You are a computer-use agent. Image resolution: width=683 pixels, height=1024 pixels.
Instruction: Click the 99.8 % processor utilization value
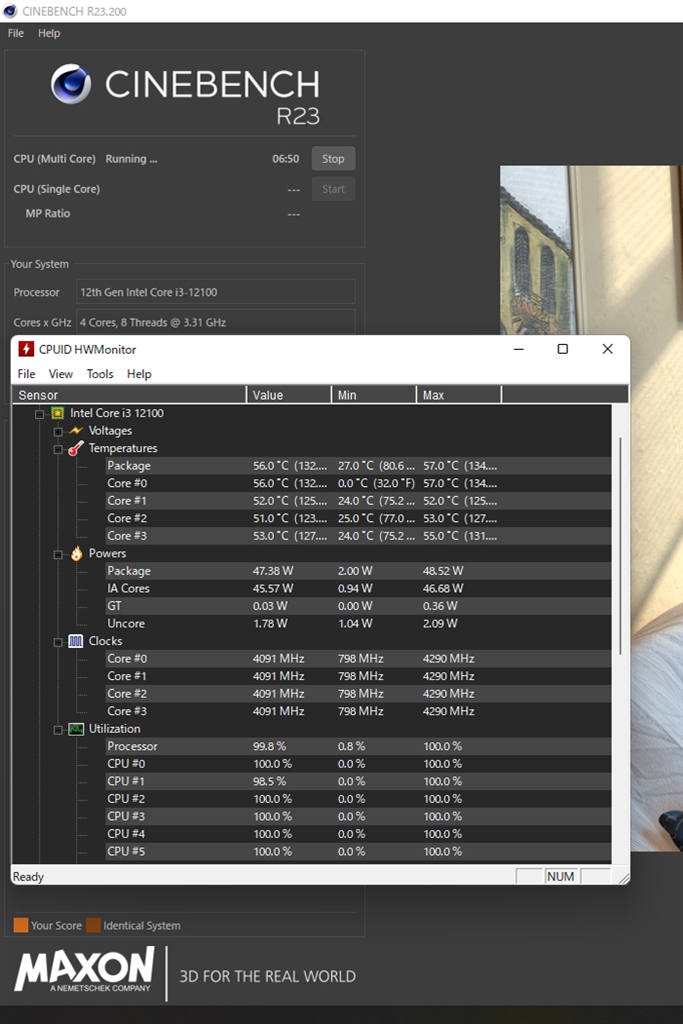(x=269, y=746)
